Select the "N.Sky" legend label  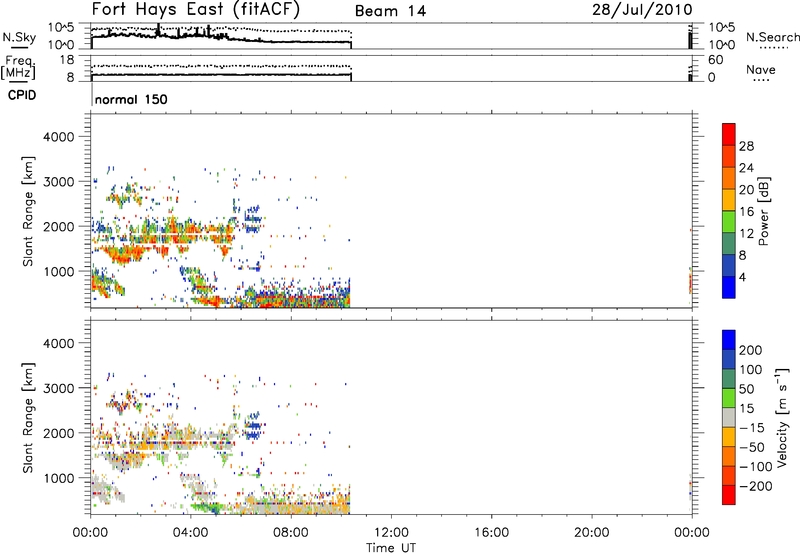pyautogui.click(x=19, y=38)
